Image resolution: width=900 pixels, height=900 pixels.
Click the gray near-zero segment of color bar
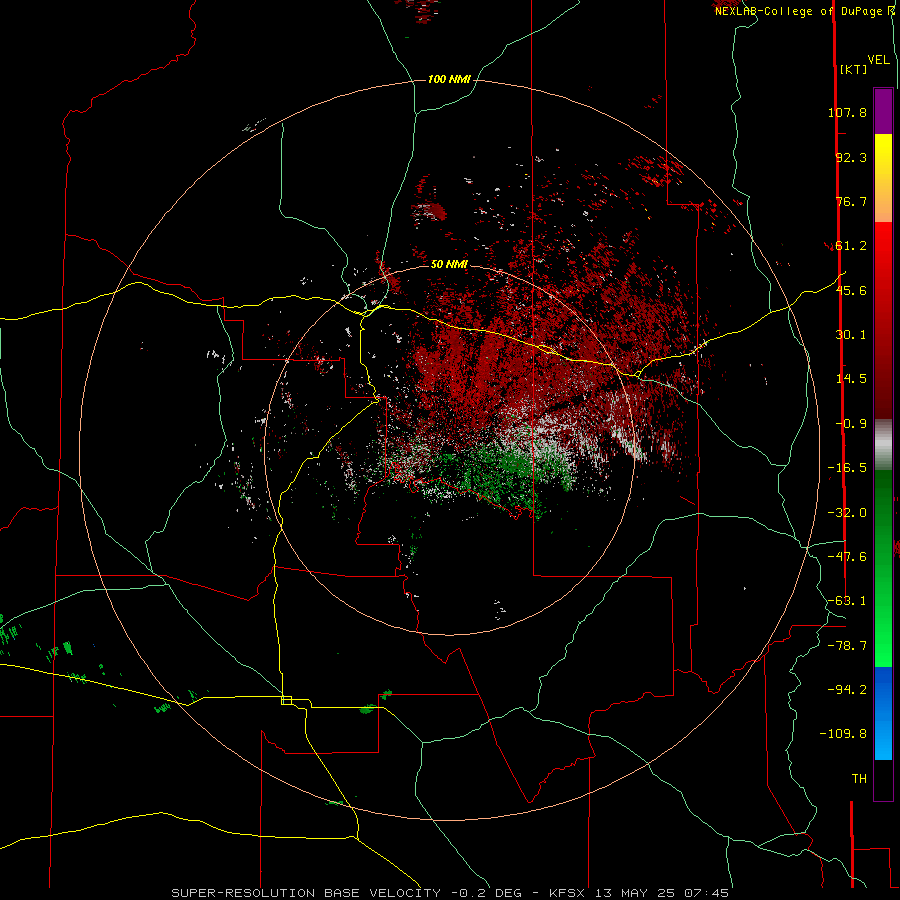click(x=883, y=445)
